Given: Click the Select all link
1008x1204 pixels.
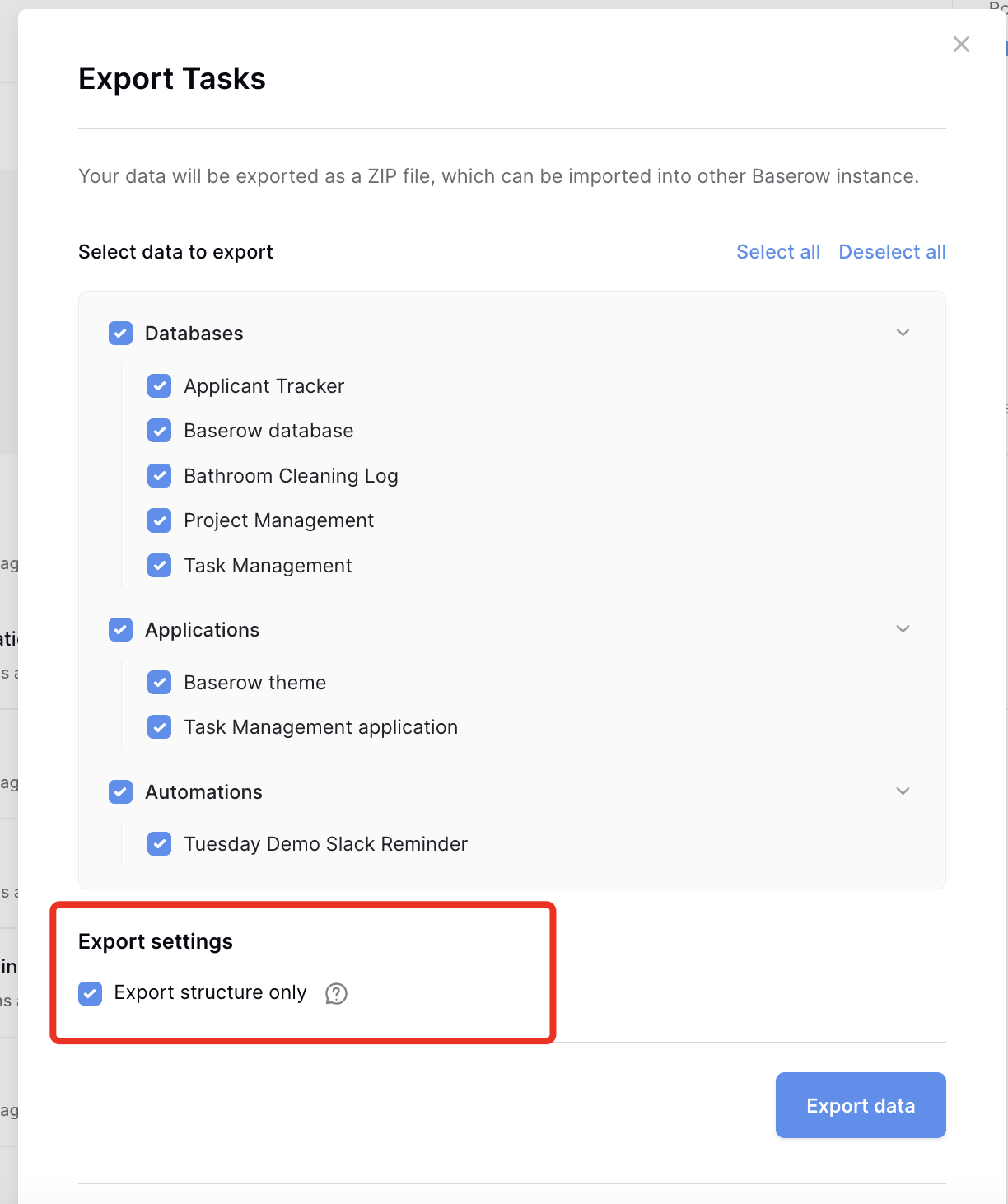Looking at the screenshot, I should click(778, 252).
